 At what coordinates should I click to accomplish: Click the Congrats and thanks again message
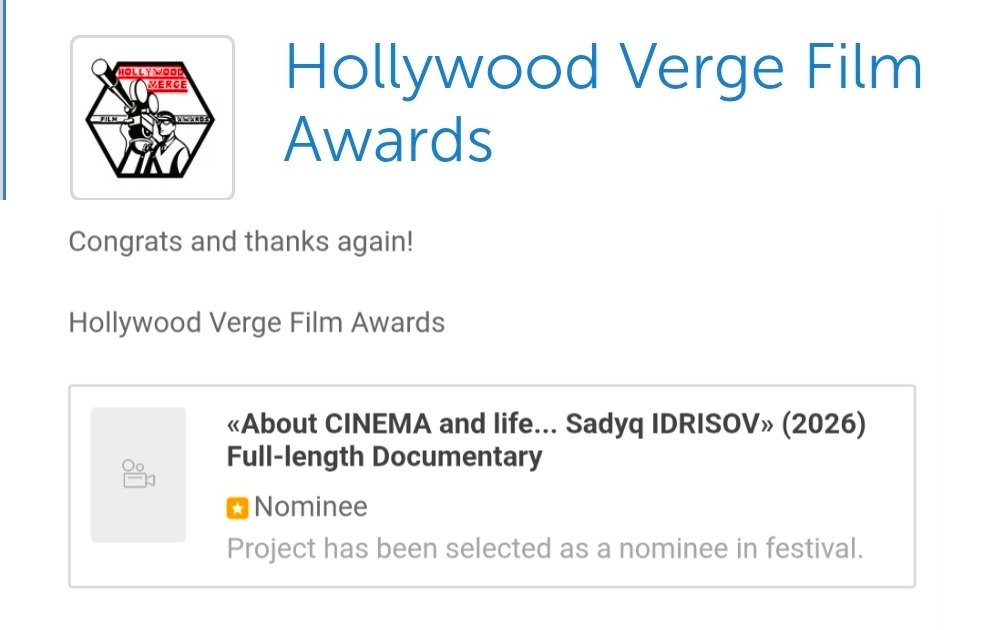click(241, 242)
